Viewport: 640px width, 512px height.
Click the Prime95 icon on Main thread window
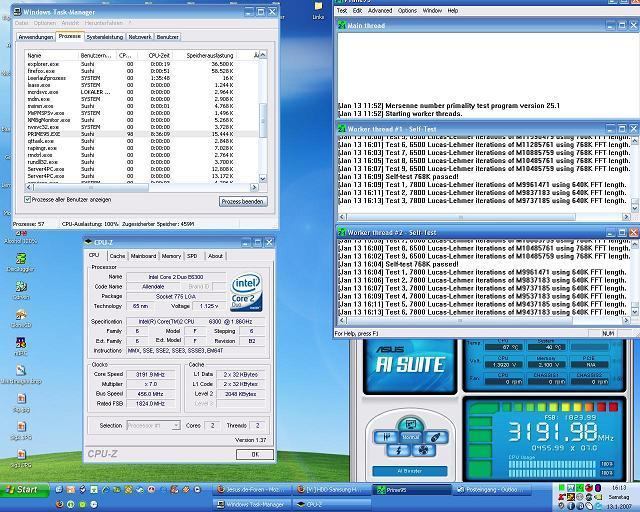341,26
